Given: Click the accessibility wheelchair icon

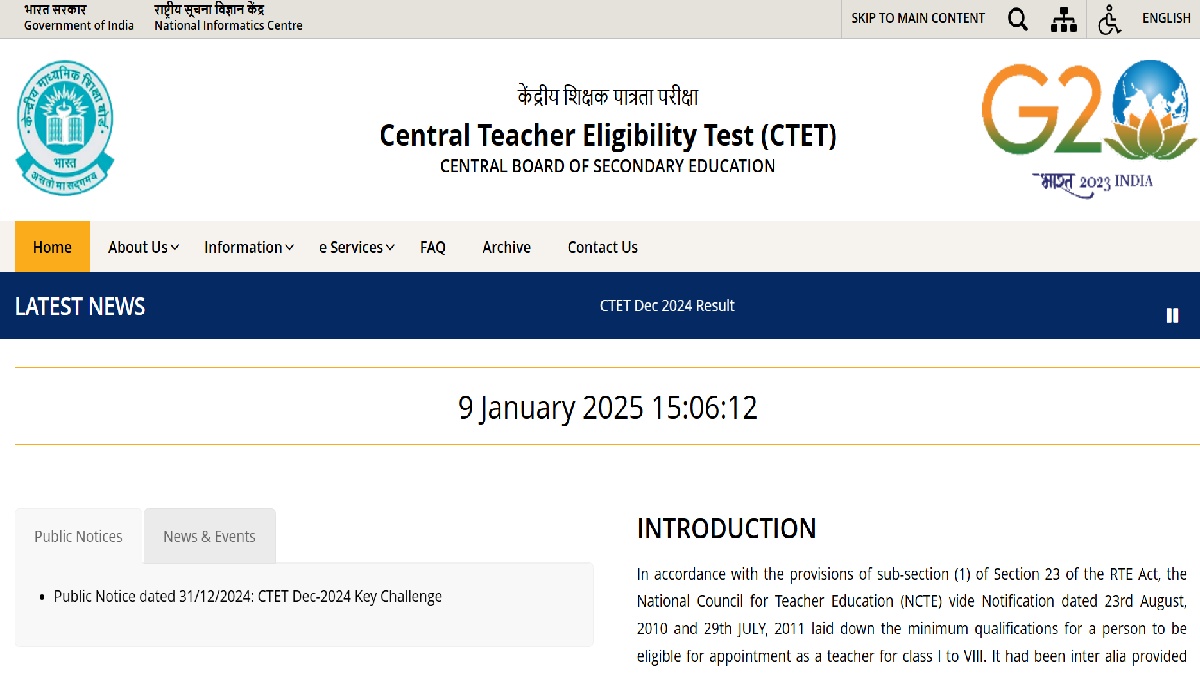Looking at the screenshot, I should coord(1109,19).
